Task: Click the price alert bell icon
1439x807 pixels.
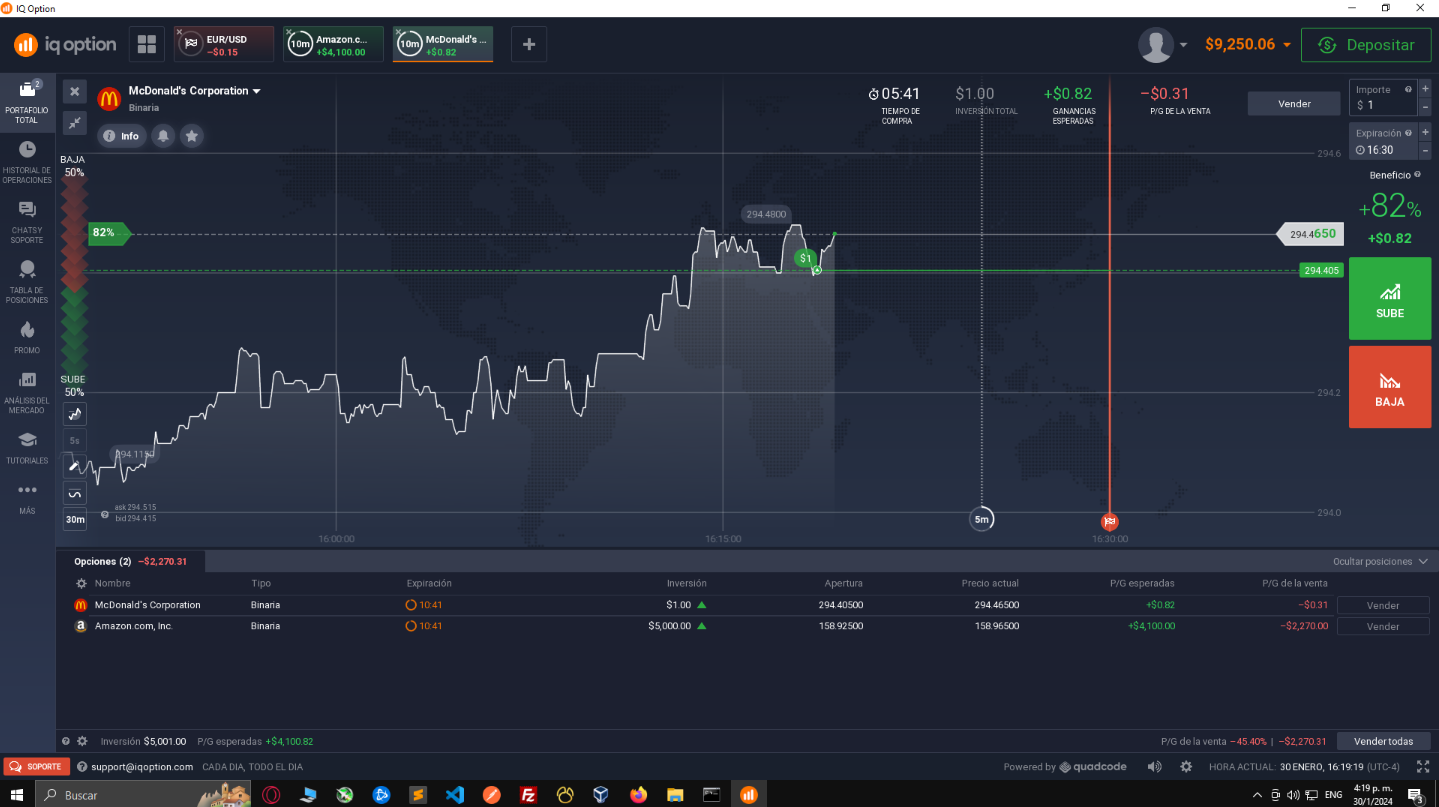Action: [x=163, y=136]
